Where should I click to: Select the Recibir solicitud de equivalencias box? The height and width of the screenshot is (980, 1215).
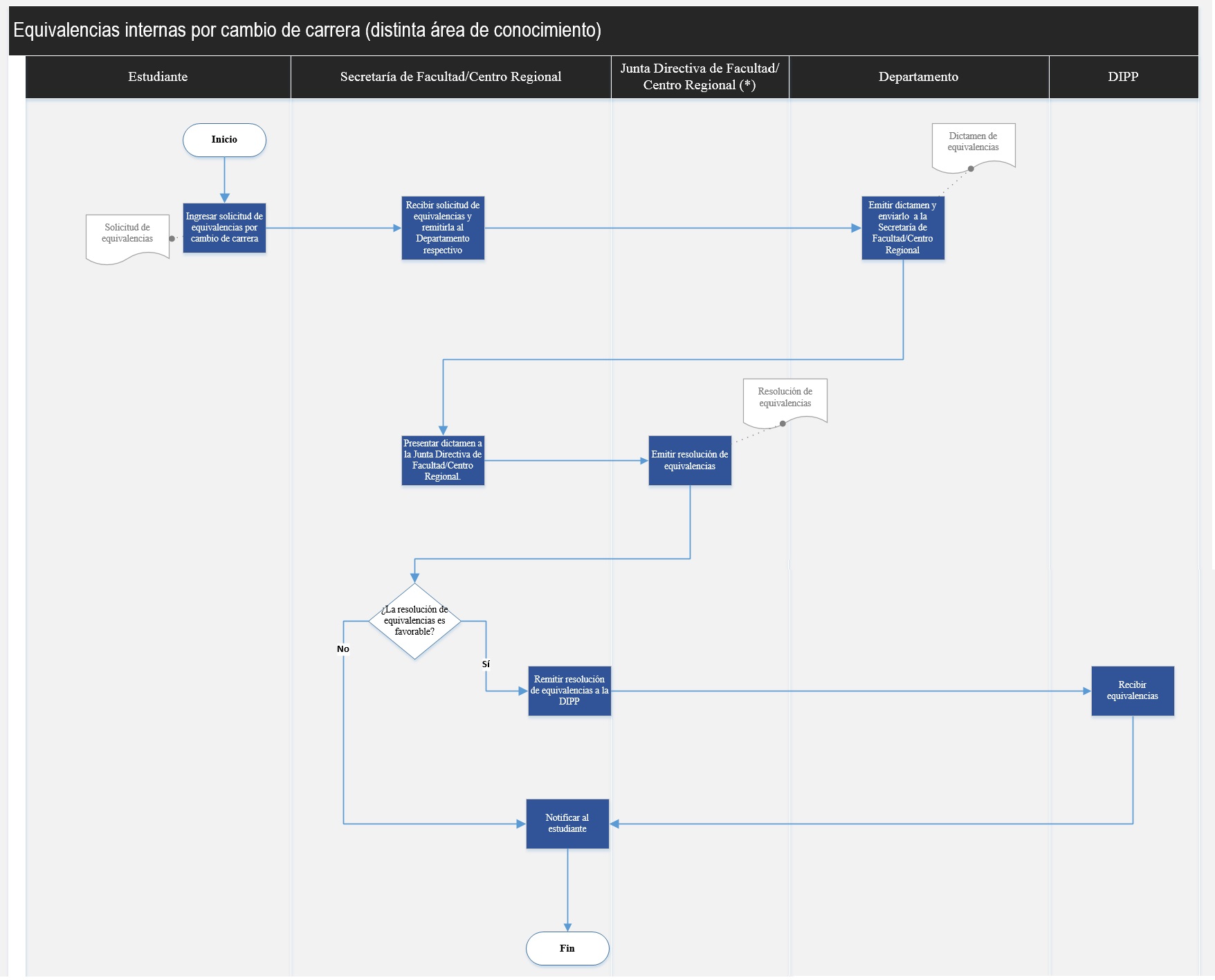tap(443, 228)
